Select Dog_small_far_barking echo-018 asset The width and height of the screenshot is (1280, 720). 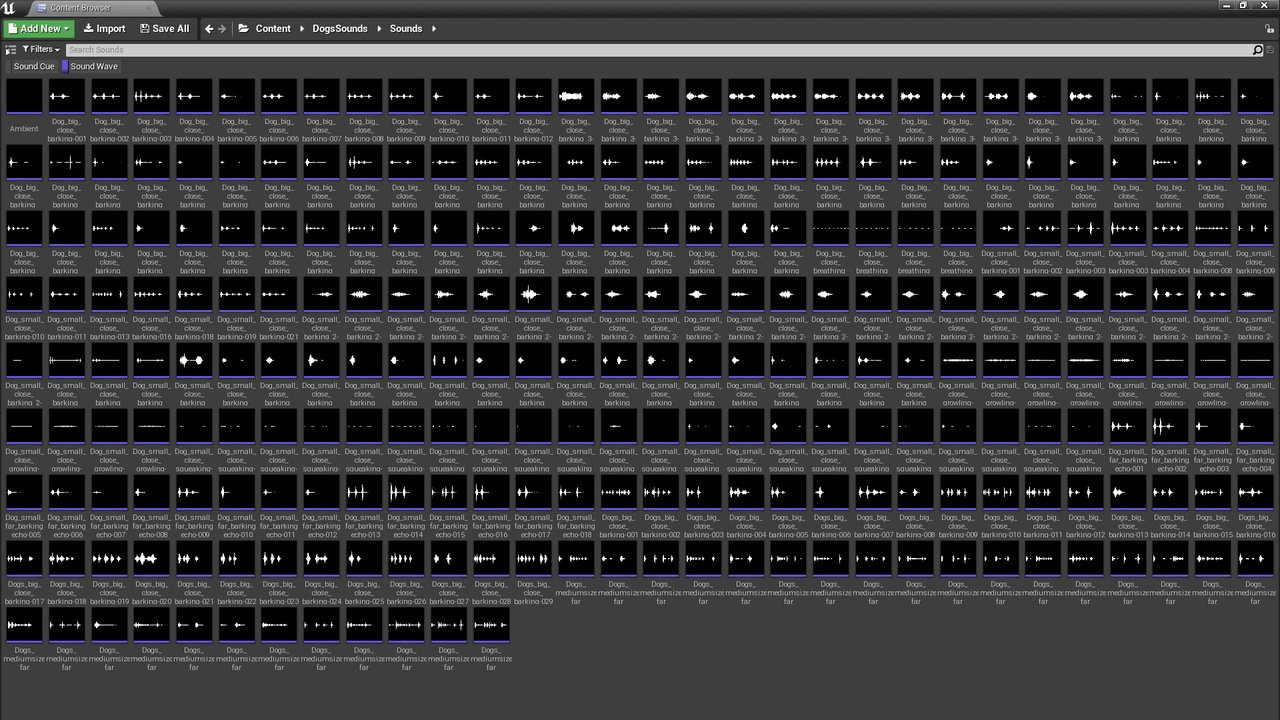coord(576,504)
